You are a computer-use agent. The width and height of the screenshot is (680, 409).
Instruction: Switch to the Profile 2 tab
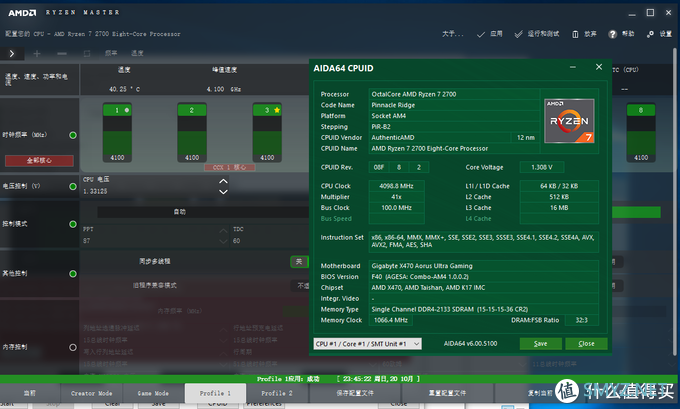click(277, 393)
